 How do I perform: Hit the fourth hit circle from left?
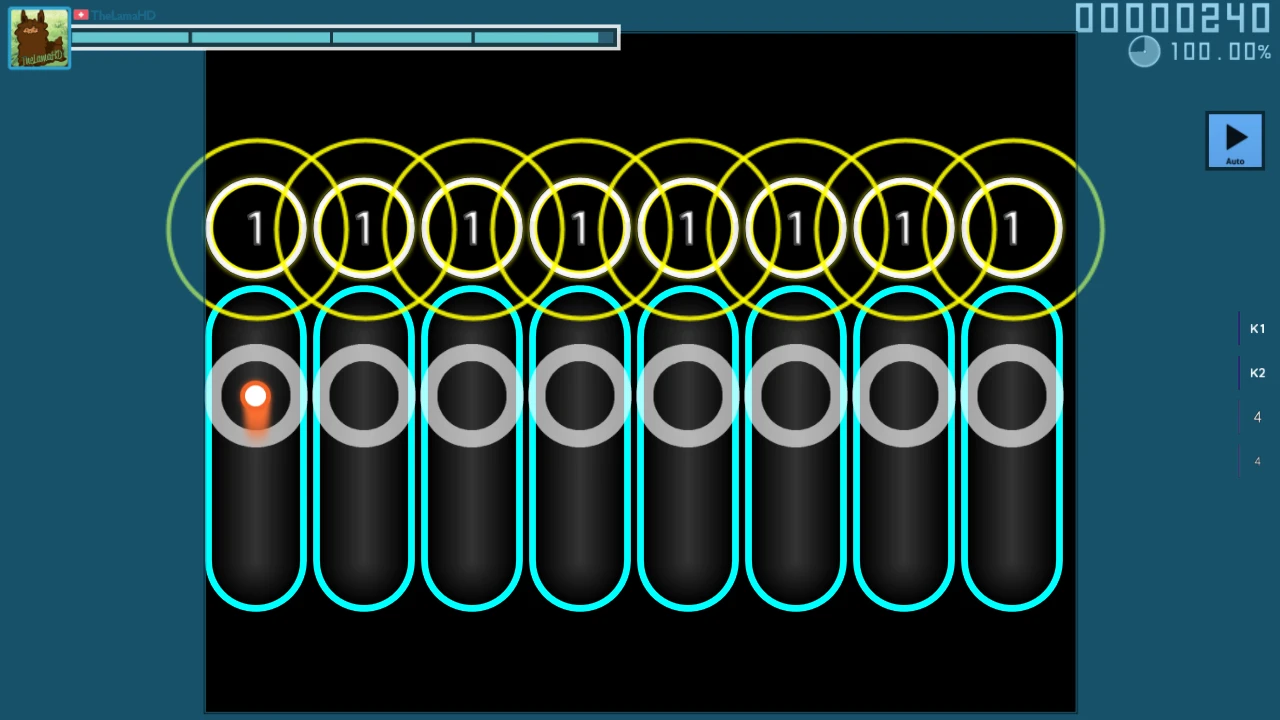(x=579, y=229)
